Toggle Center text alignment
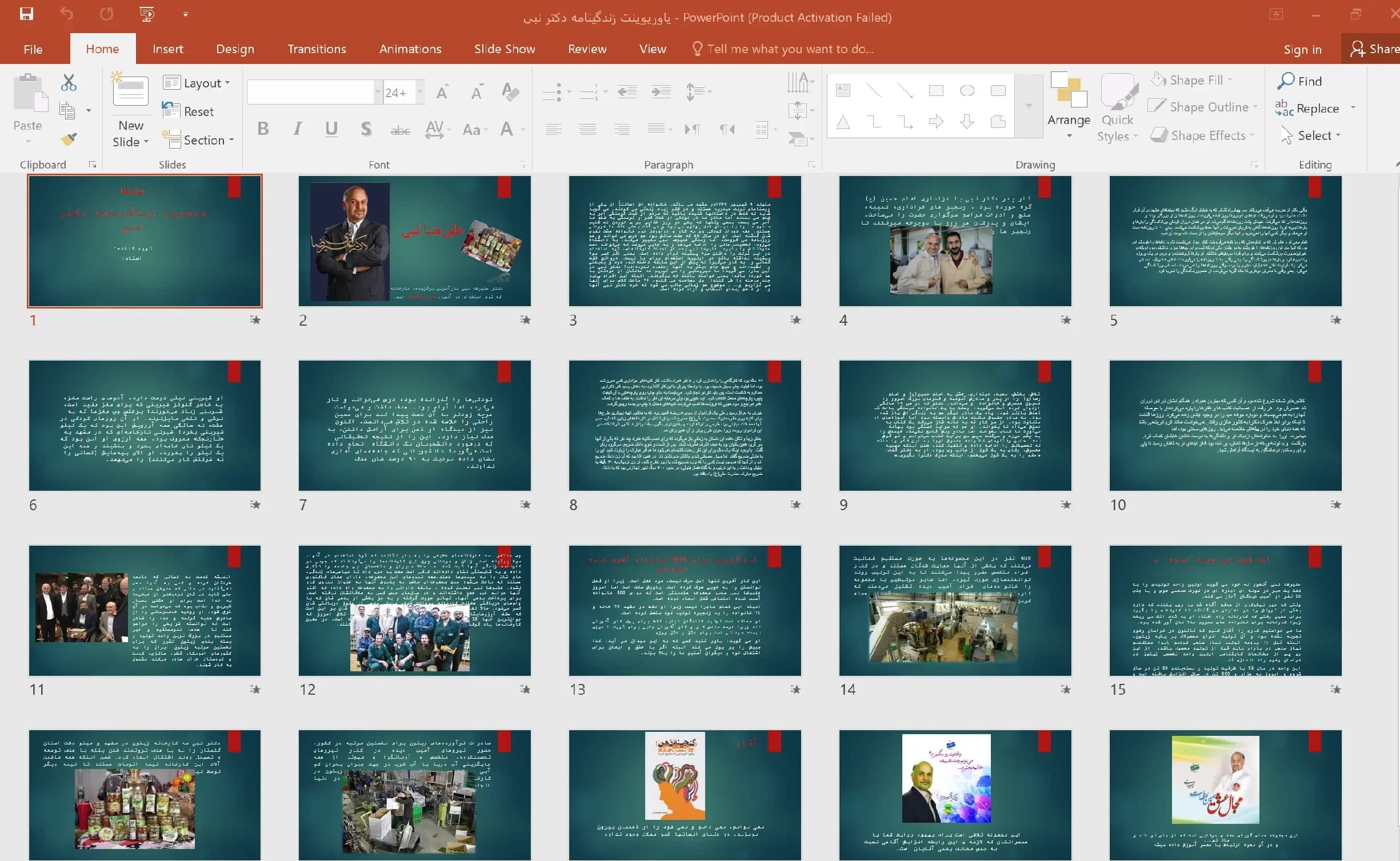This screenshot has height=861, width=1400. coord(587,130)
